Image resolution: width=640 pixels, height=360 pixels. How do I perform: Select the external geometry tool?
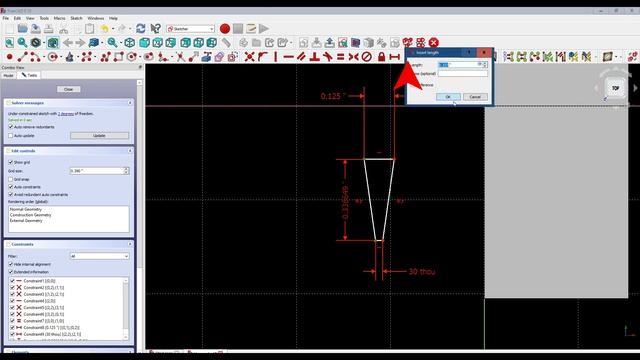click(x=207, y=57)
